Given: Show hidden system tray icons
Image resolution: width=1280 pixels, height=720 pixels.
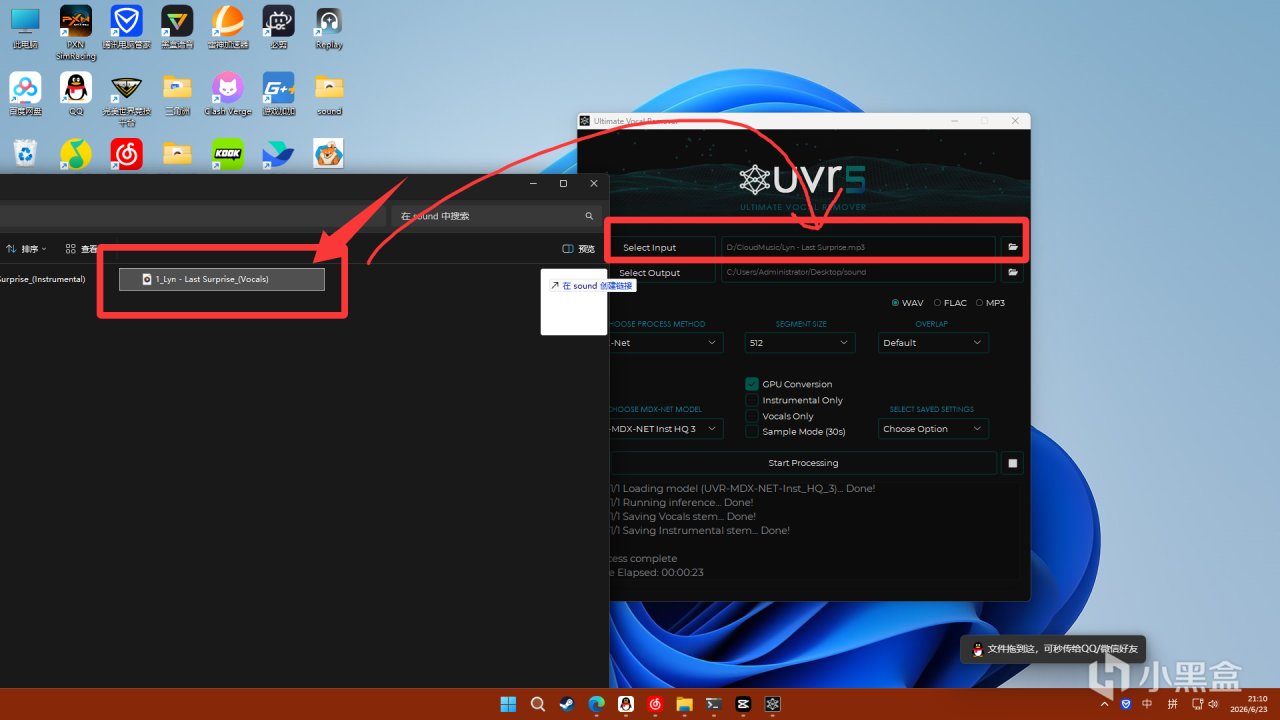Looking at the screenshot, I should click(x=1105, y=704).
